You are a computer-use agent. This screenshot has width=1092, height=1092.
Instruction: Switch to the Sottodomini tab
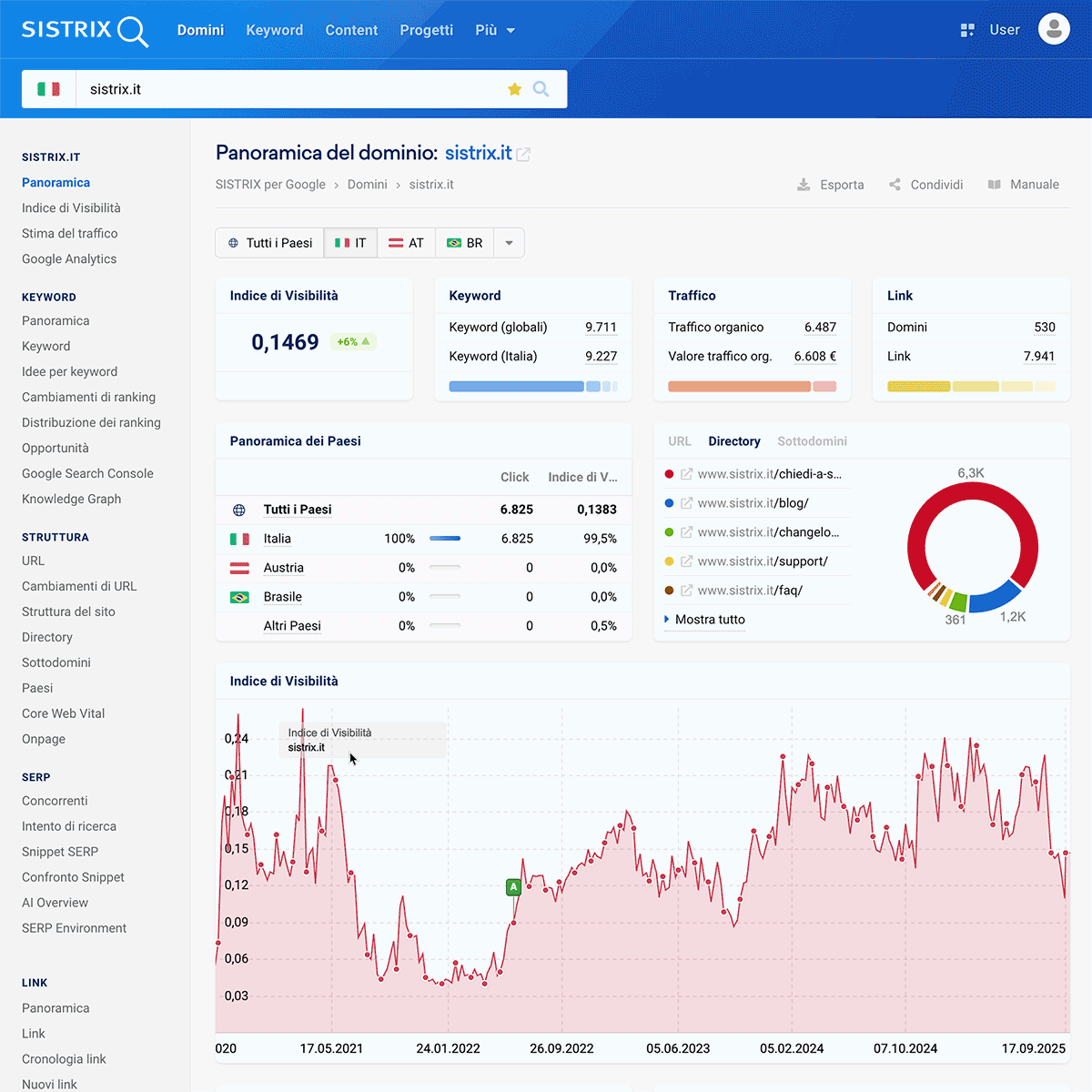pyautogui.click(x=812, y=441)
